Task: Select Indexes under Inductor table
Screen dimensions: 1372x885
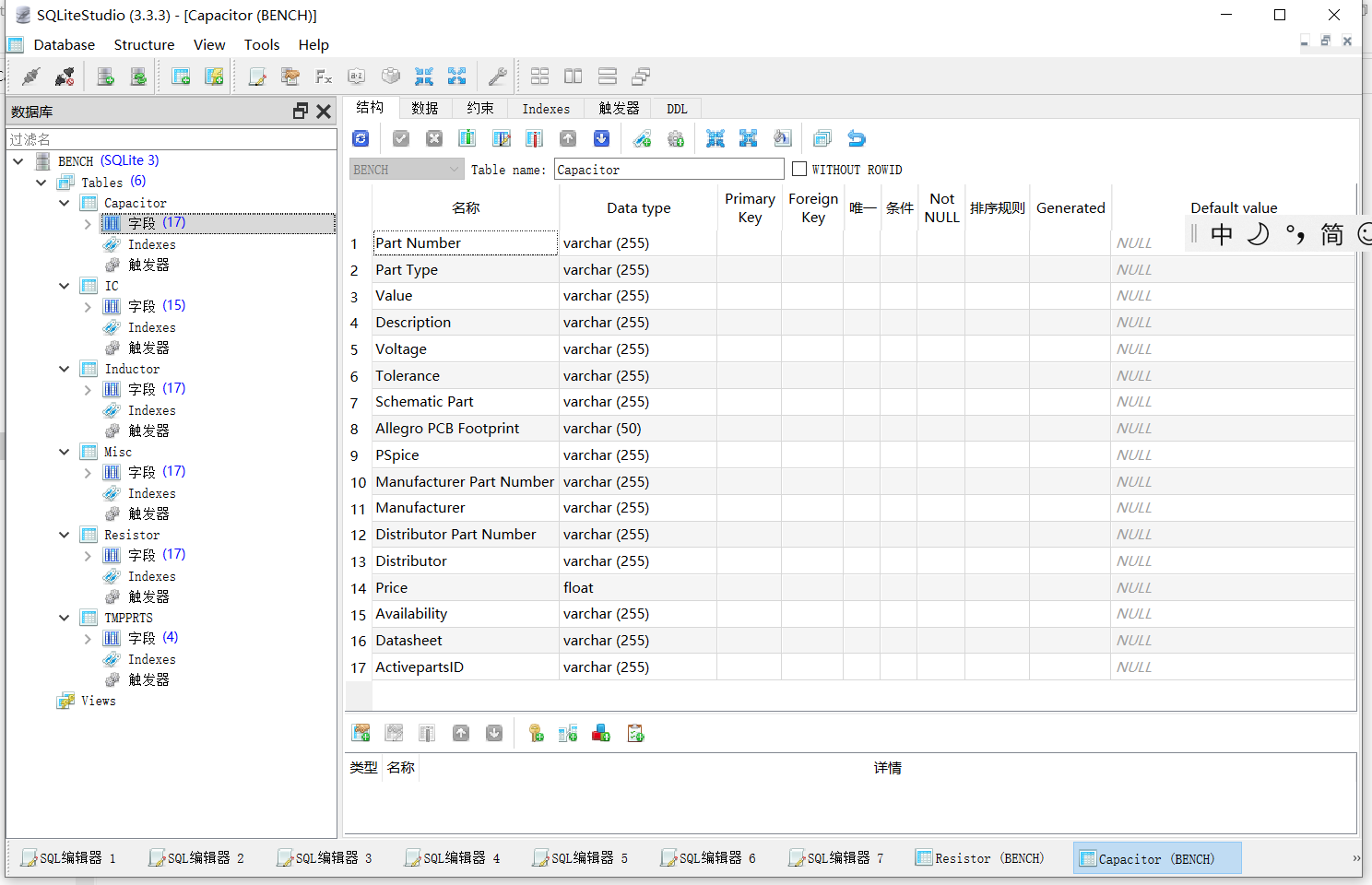Action: tap(151, 410)
